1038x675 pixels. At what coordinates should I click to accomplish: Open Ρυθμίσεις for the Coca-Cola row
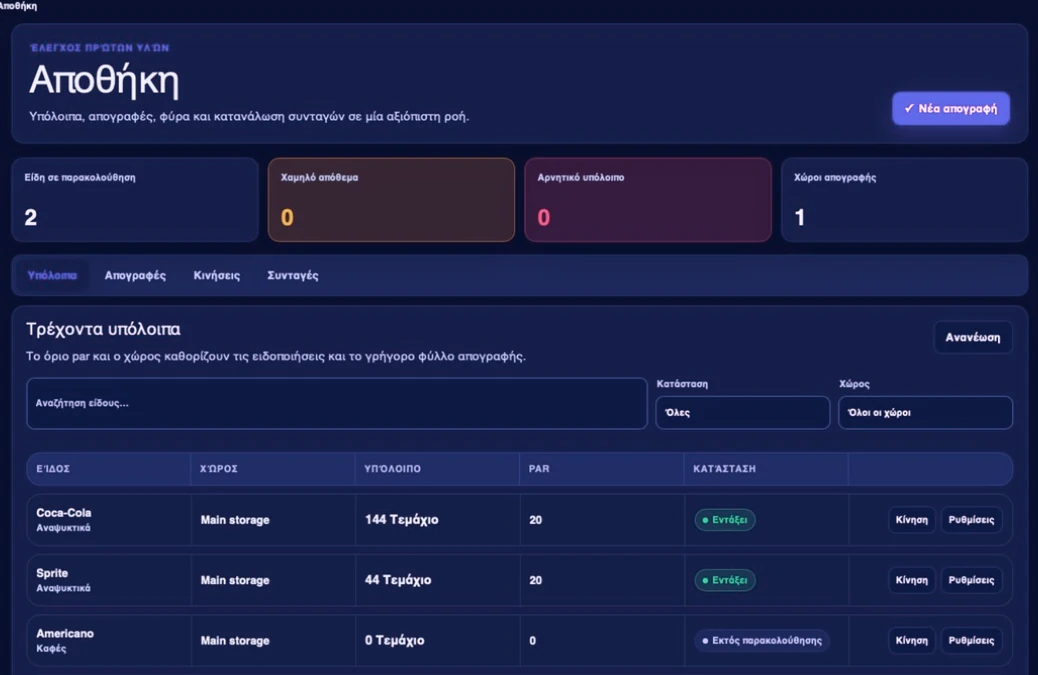tap(971, 520)
